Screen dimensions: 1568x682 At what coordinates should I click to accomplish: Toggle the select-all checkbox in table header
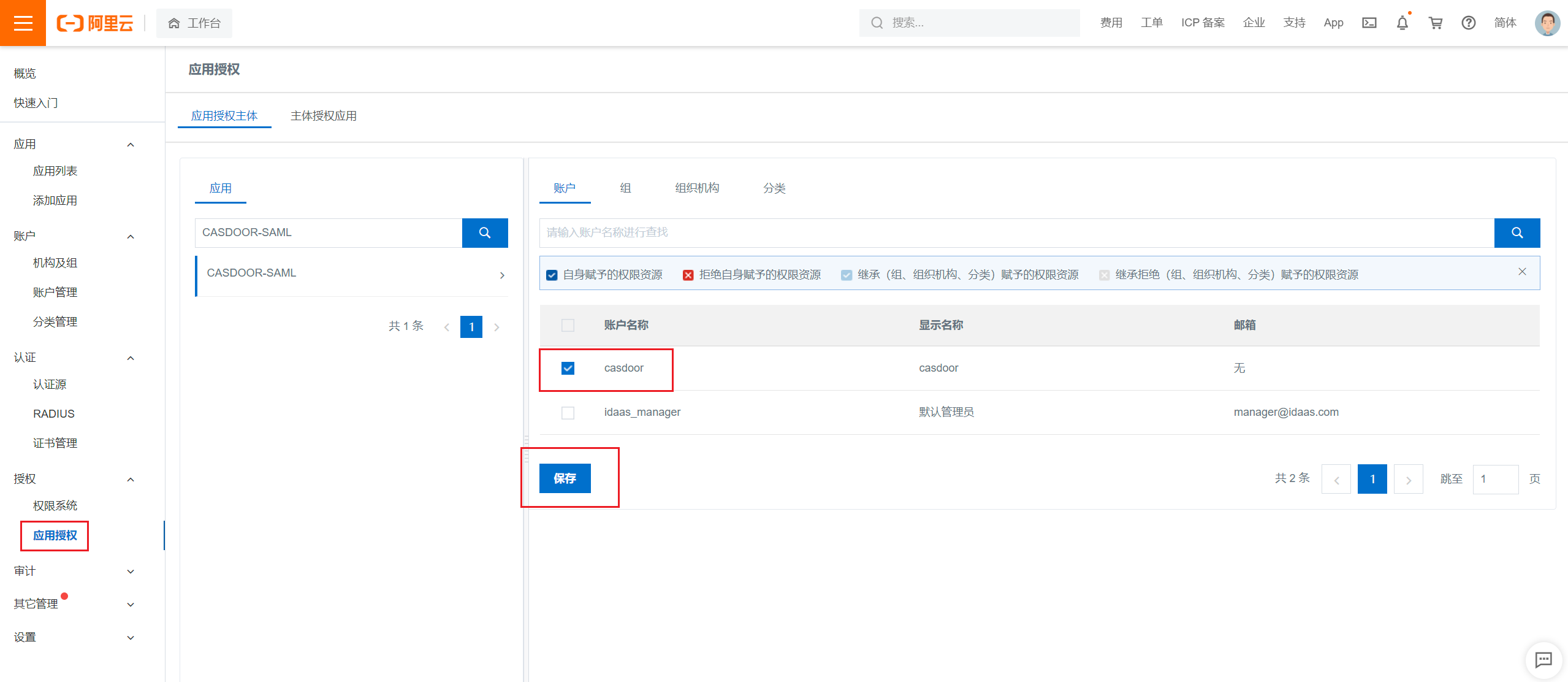point(568,326)
